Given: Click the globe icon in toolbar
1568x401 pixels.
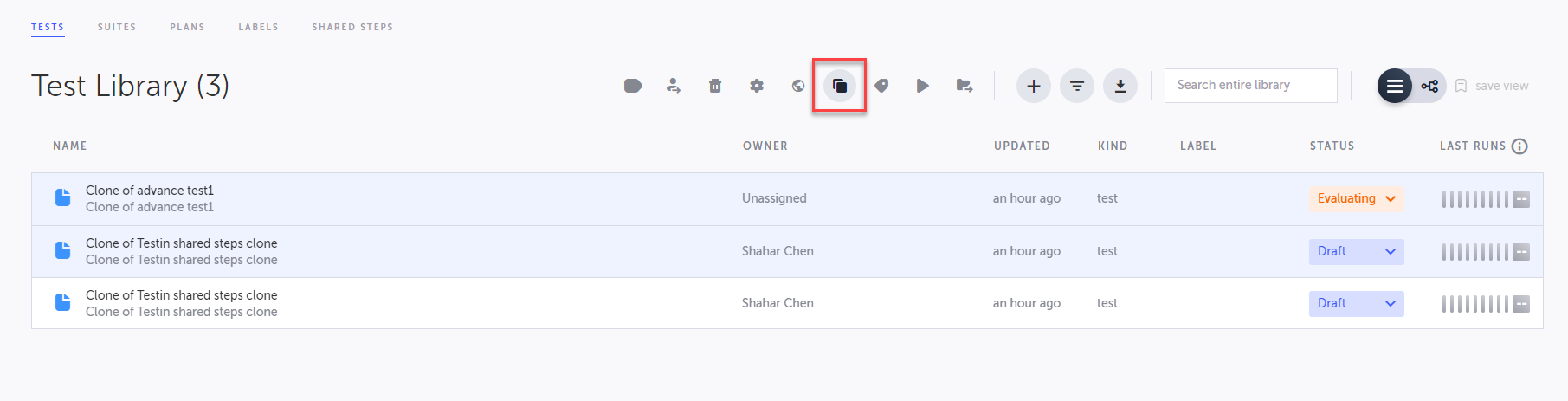Looking at the screenshot, I should point(798,86).
